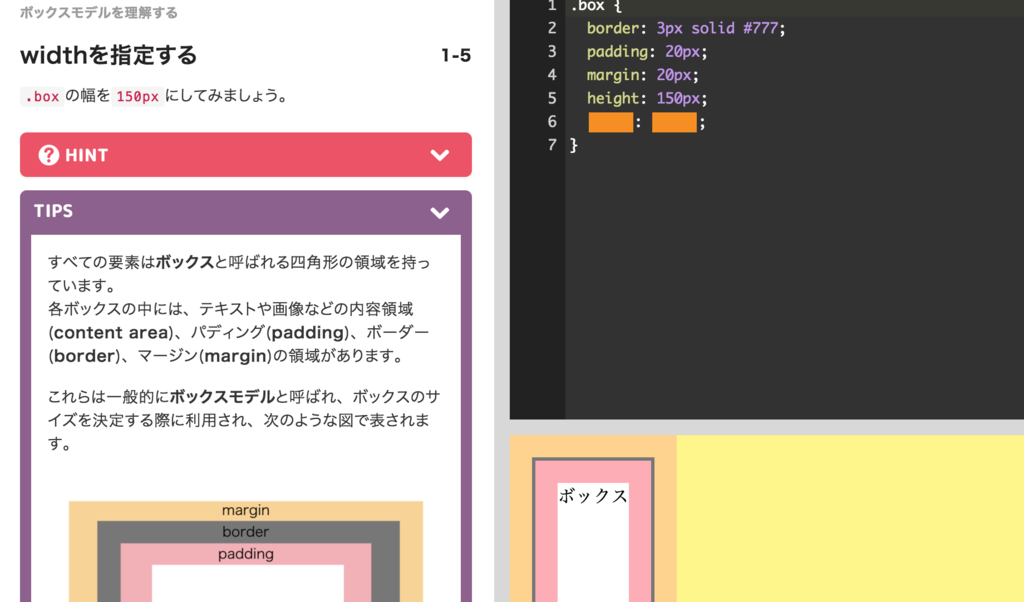Click the ボックス text in preview
This screenshot has height=602, width=1024.
coord(593,496)
